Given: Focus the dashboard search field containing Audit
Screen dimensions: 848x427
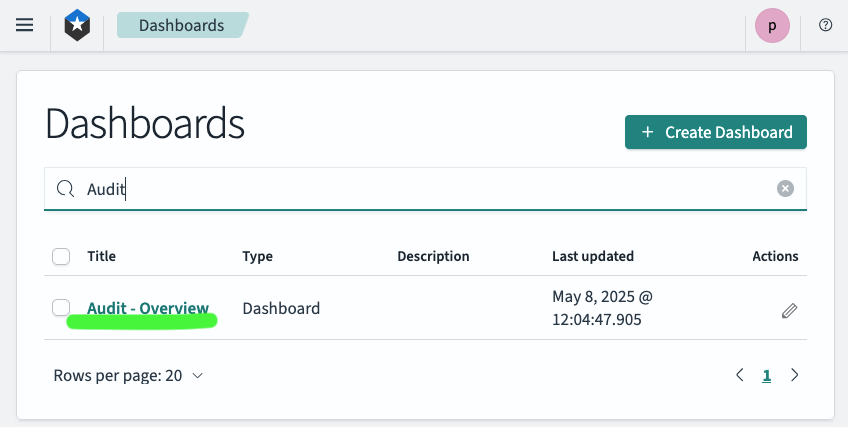Looking at the screenshot, I should [425, 189].
